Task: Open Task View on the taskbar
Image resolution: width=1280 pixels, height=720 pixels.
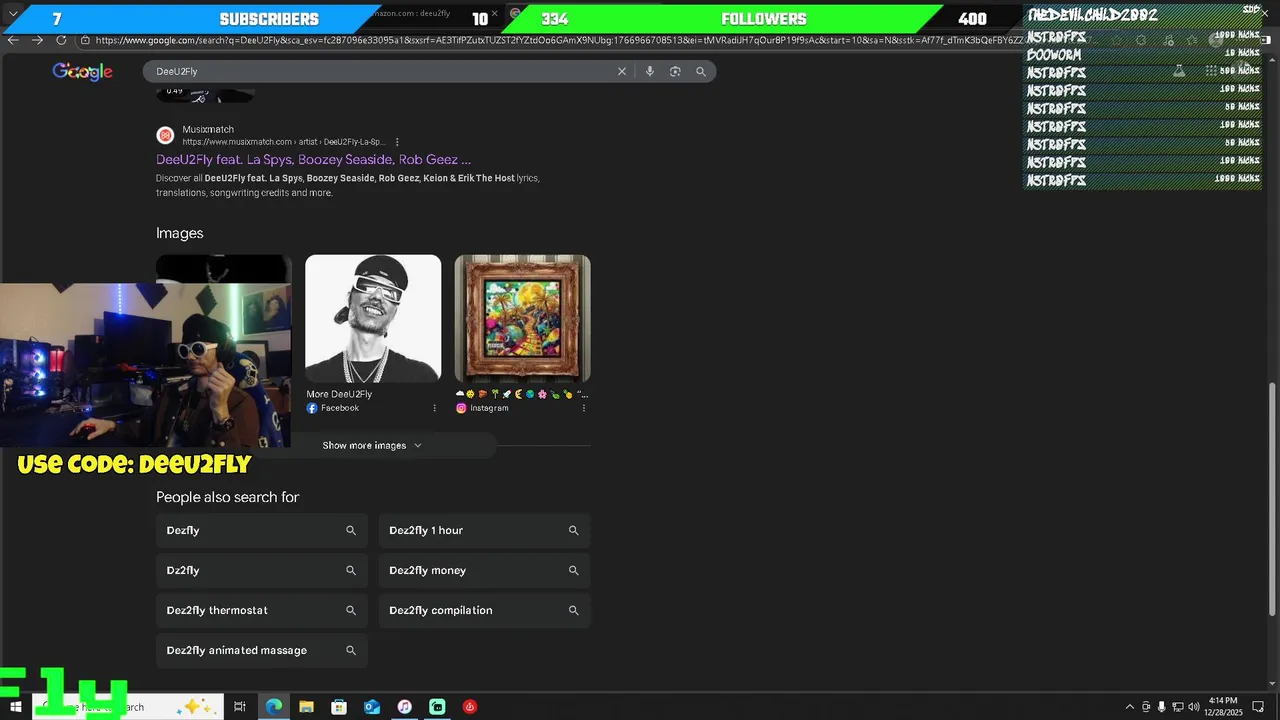Action: (240, 707)
